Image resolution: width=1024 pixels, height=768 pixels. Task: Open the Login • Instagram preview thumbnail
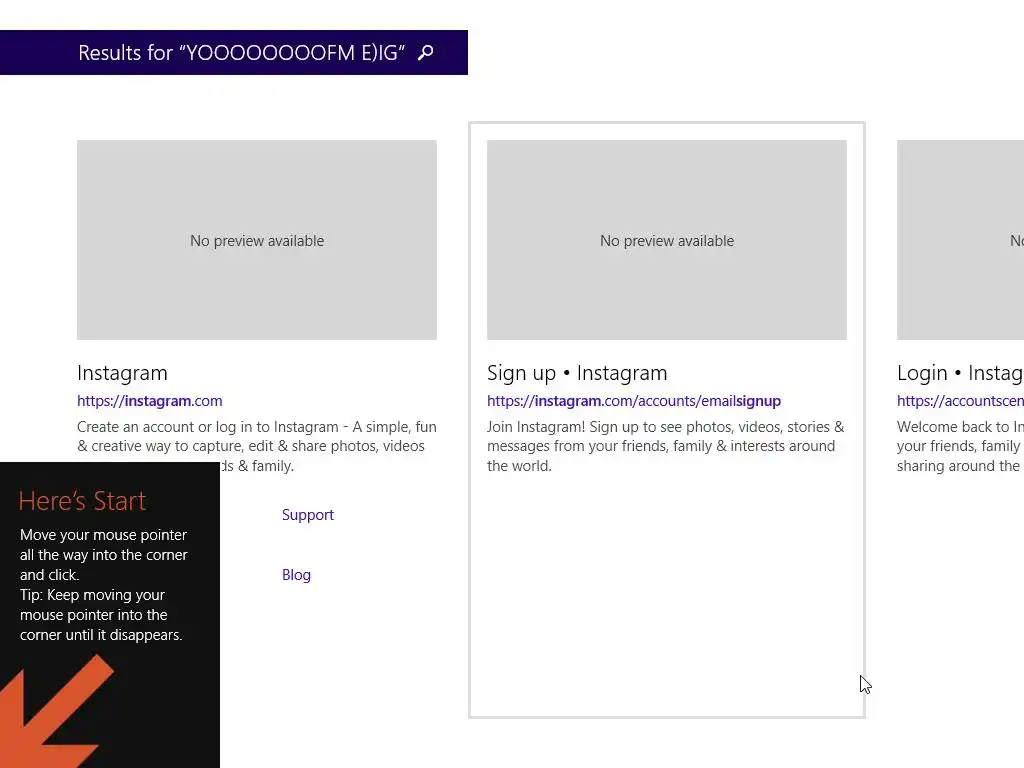961,240
